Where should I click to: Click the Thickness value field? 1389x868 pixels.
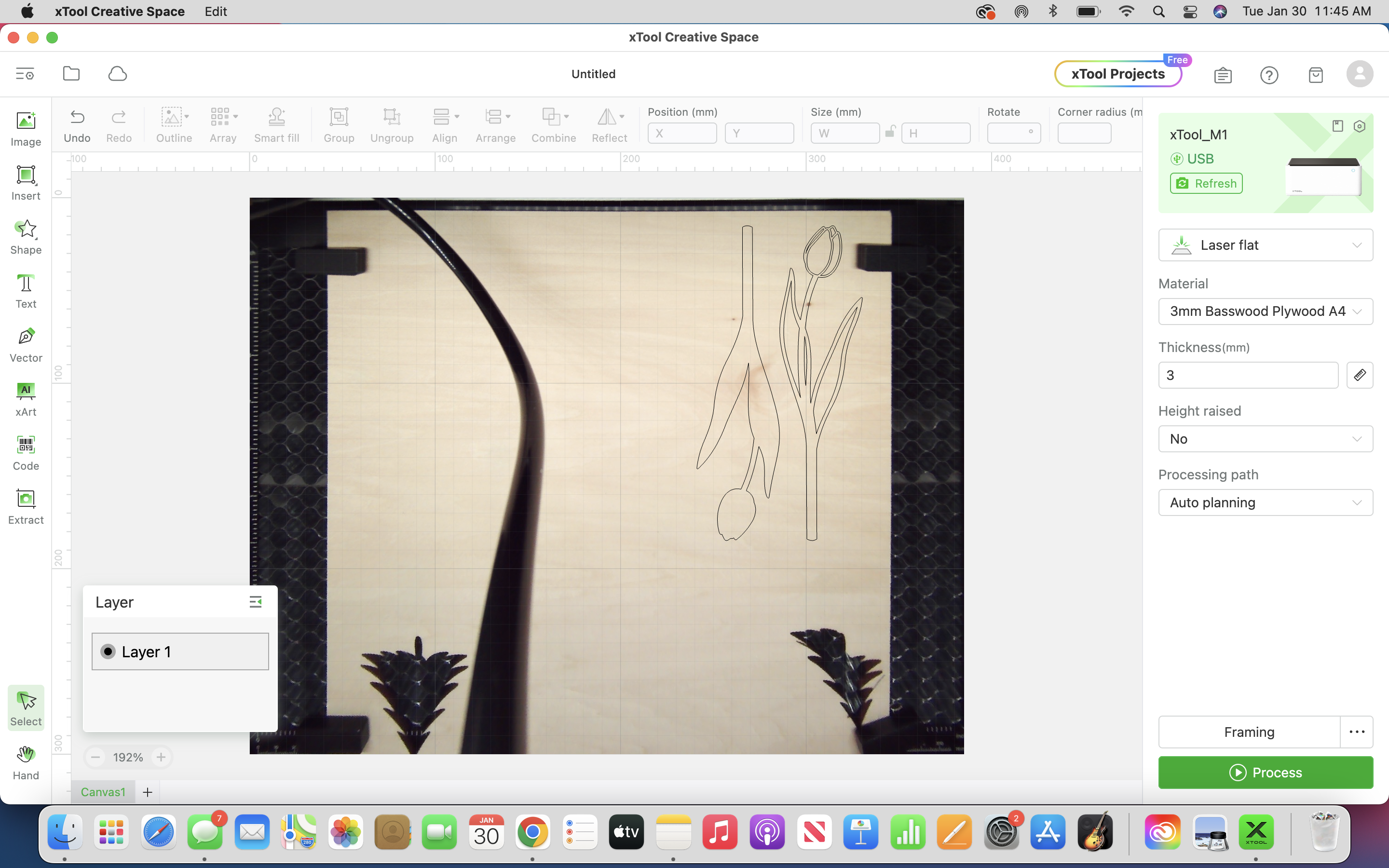(1248, 375)
